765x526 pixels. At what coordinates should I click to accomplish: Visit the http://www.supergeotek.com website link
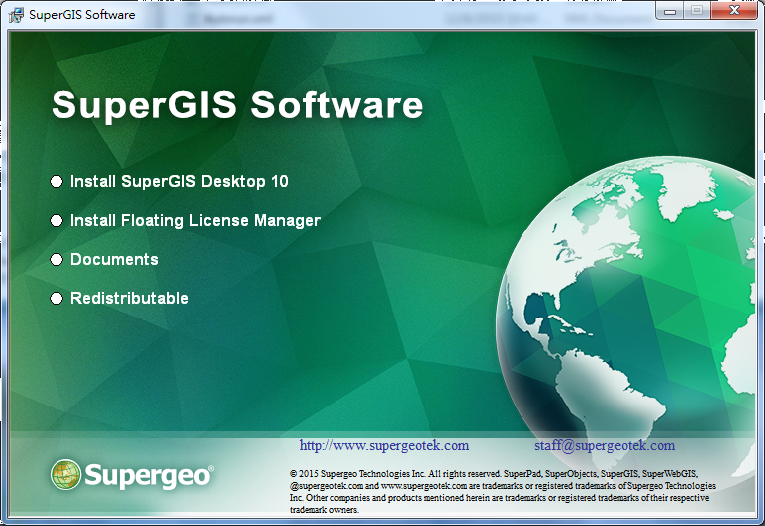point(384,445)
